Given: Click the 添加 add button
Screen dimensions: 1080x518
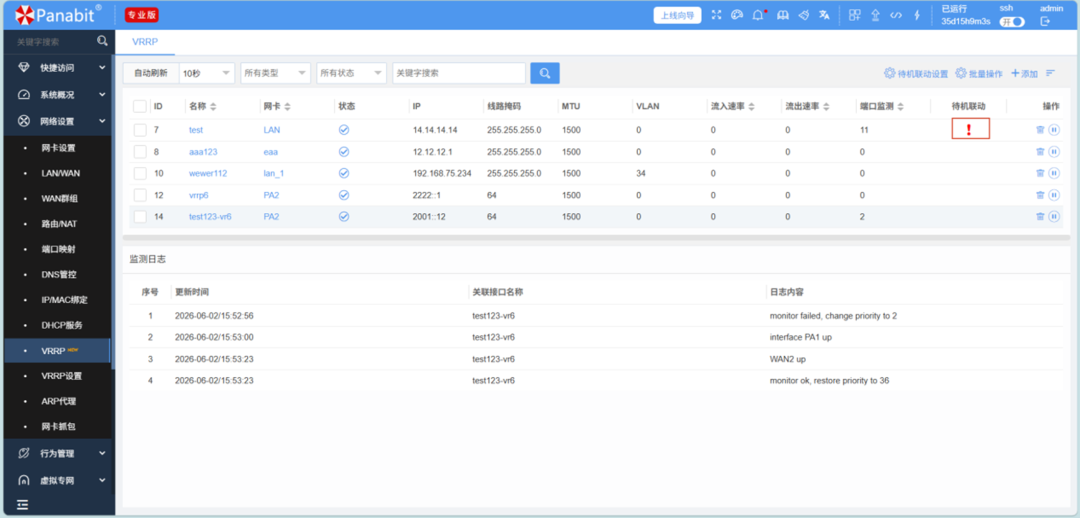Looking at the screenshot, I should click(x=1024, y=73).
